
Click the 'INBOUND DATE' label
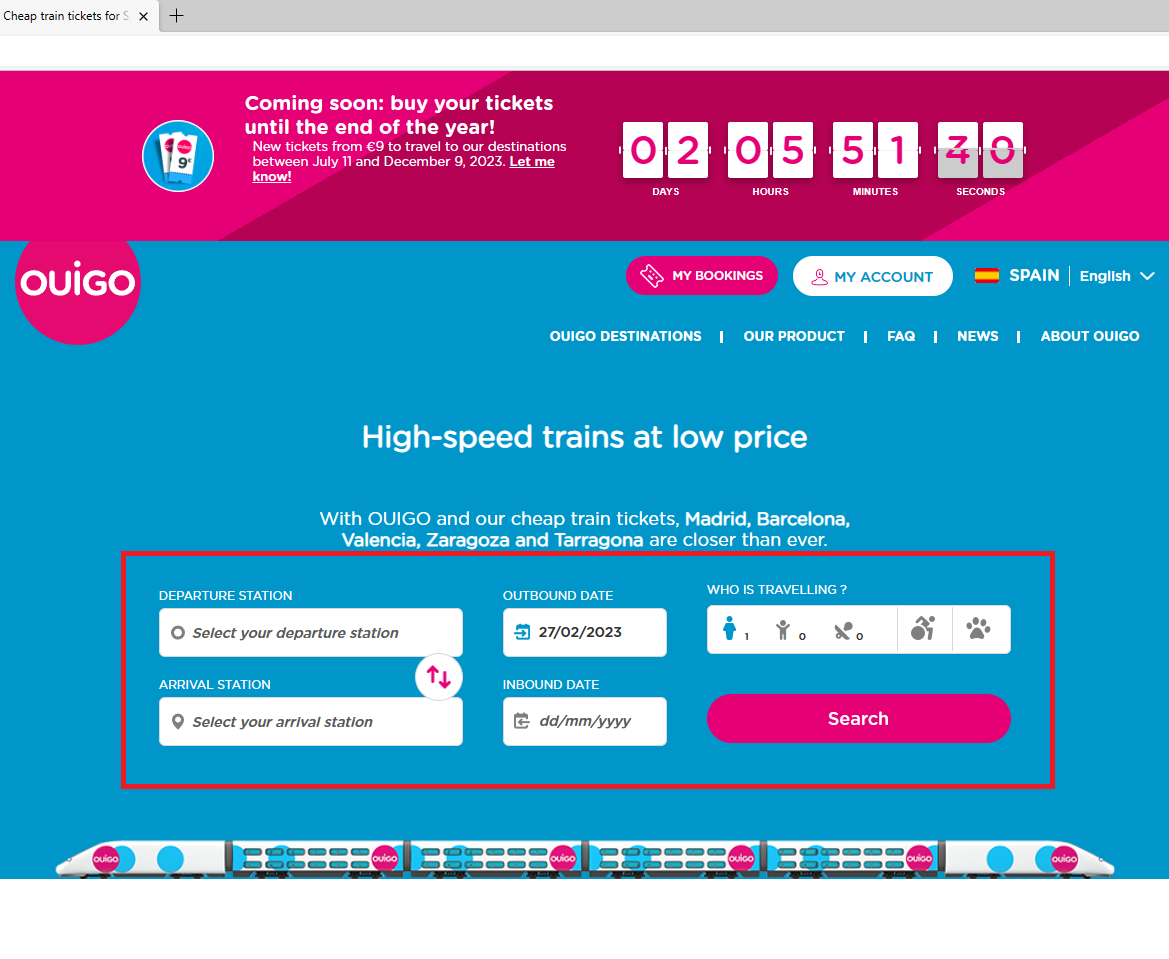(x=550, y=685)
